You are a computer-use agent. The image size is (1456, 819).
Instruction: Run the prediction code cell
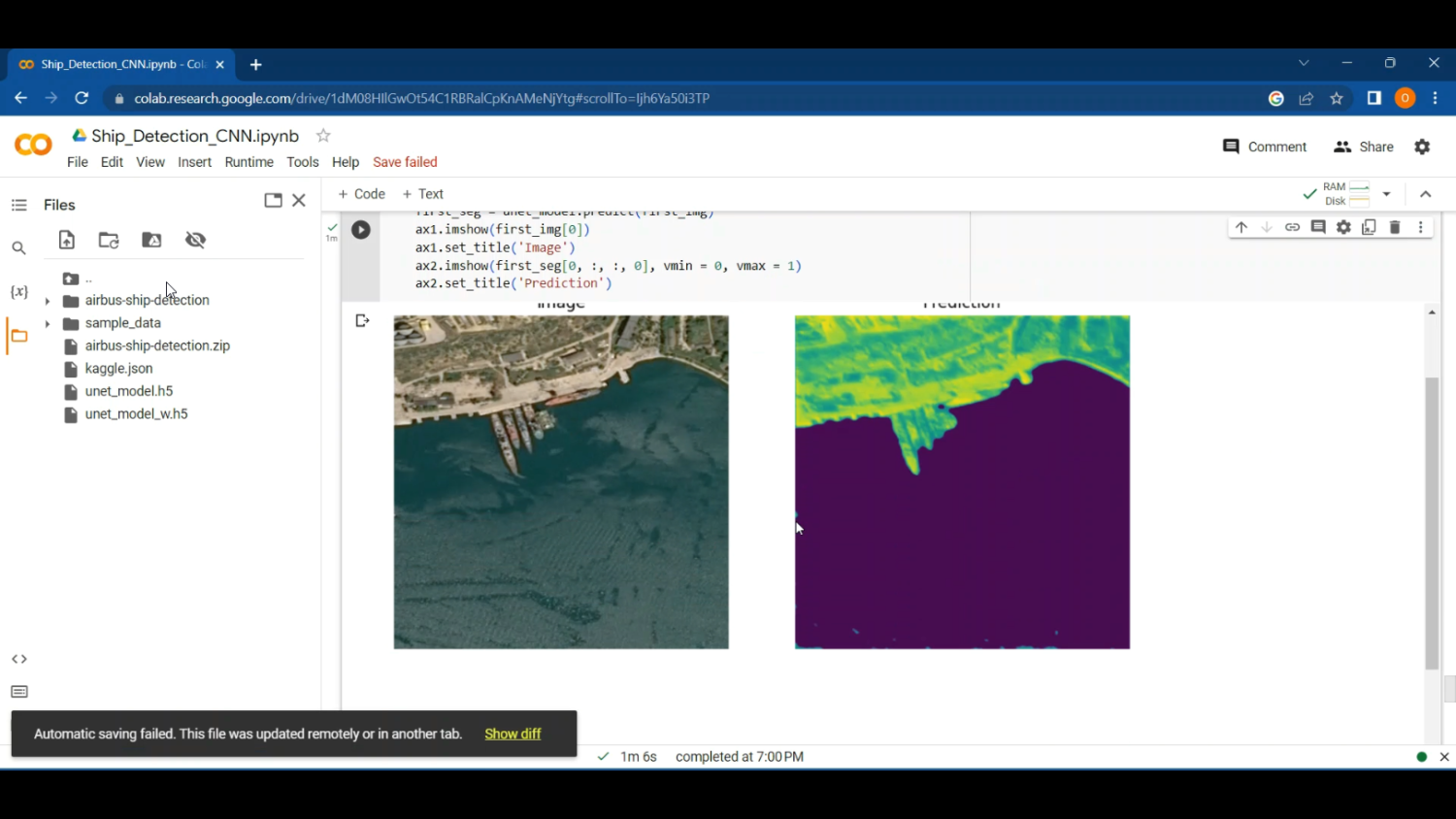click(x=360, y=229)
